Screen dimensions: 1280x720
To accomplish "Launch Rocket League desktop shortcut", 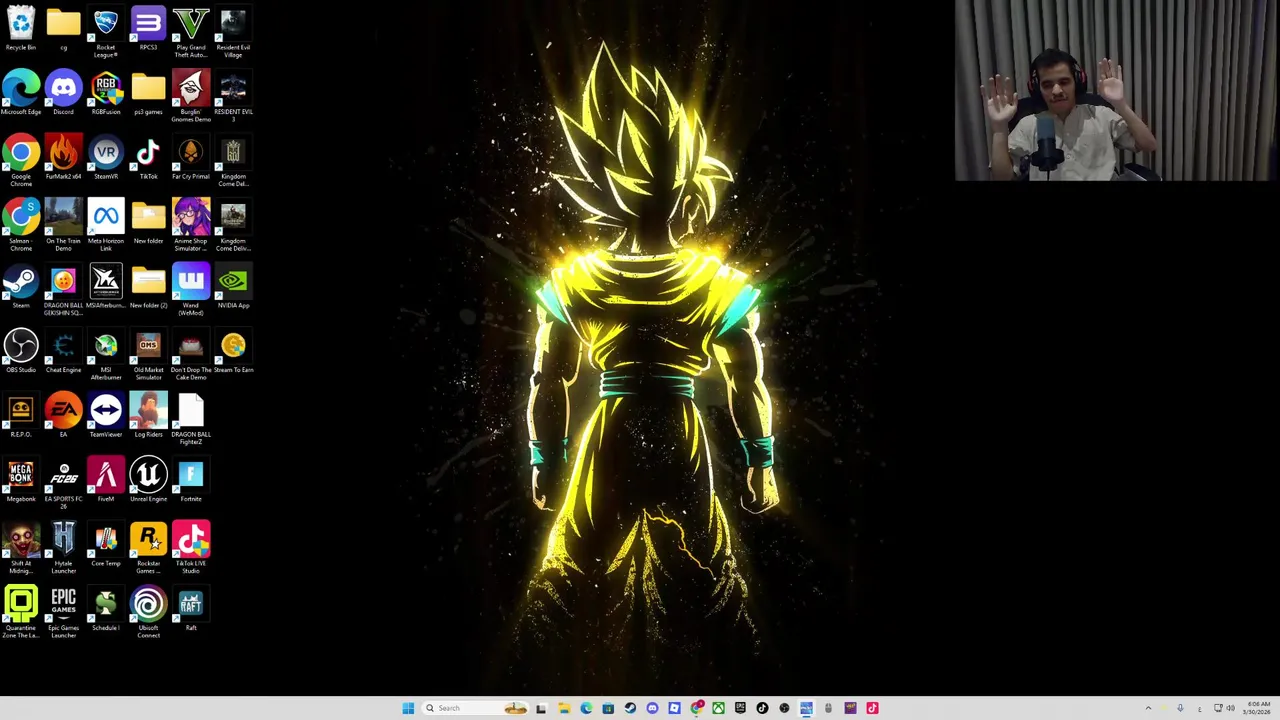I will 106,32.
